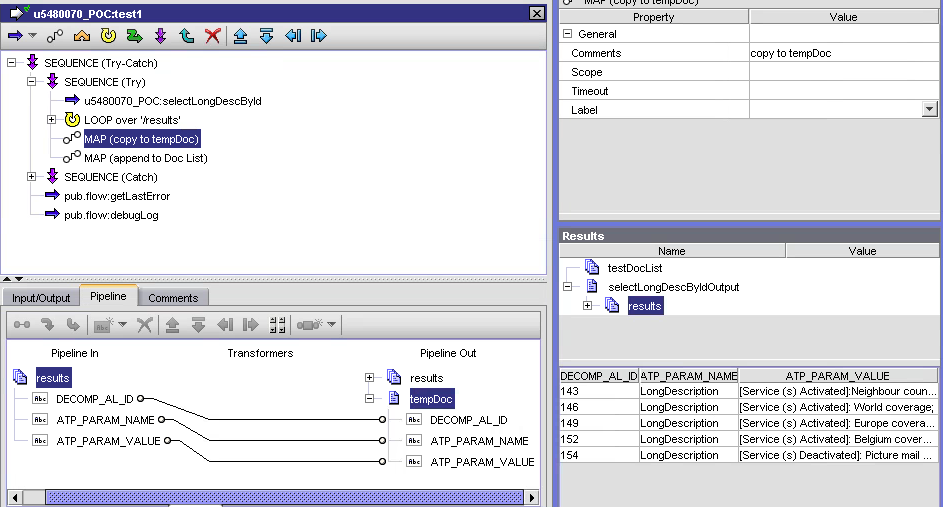Click the New Variable icon in pipeline toolbar
The image size is (943, 507).
click(x=103, y=325)
